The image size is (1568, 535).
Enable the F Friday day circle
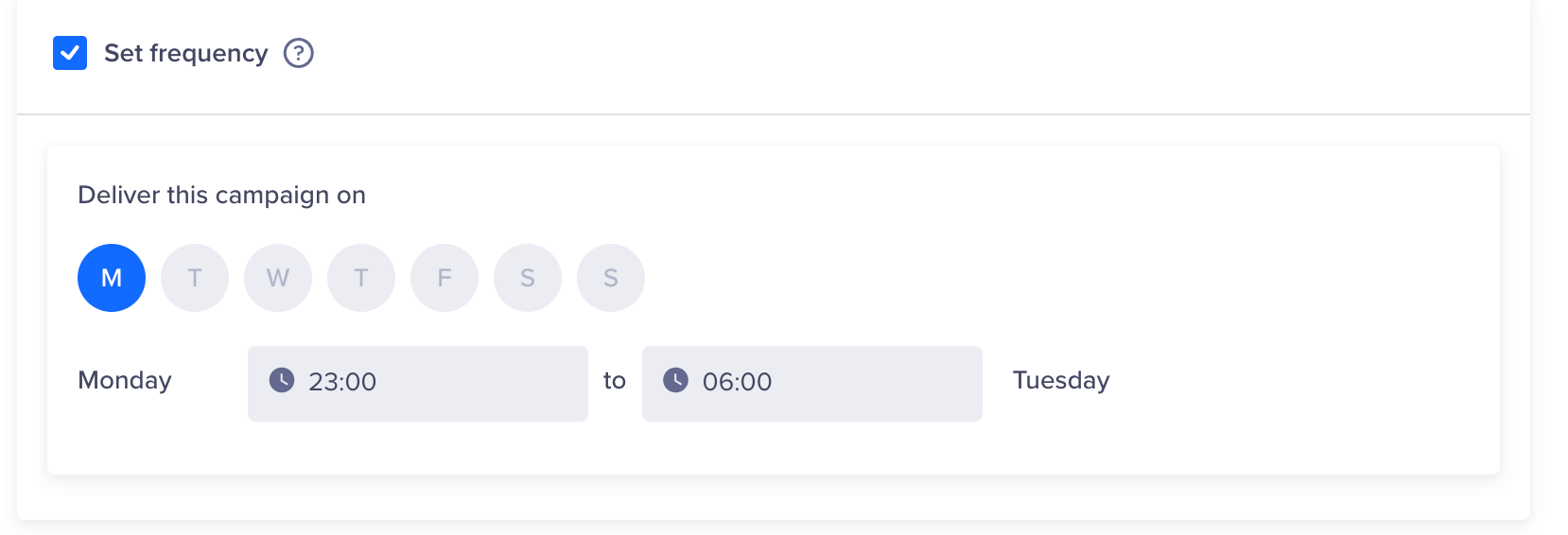(444, 278)
